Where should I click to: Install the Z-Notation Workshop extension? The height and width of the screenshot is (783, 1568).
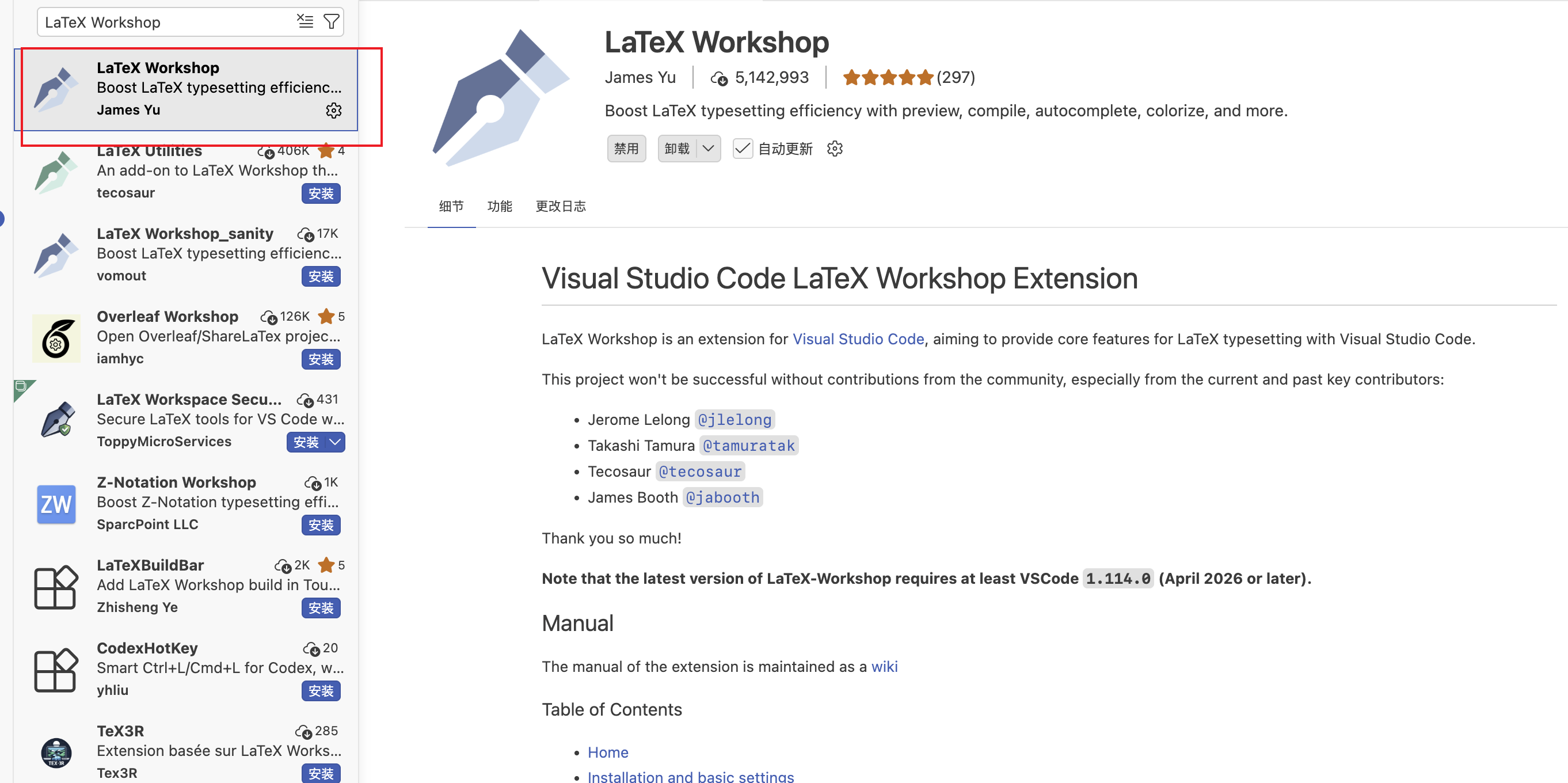pos(321,525)
